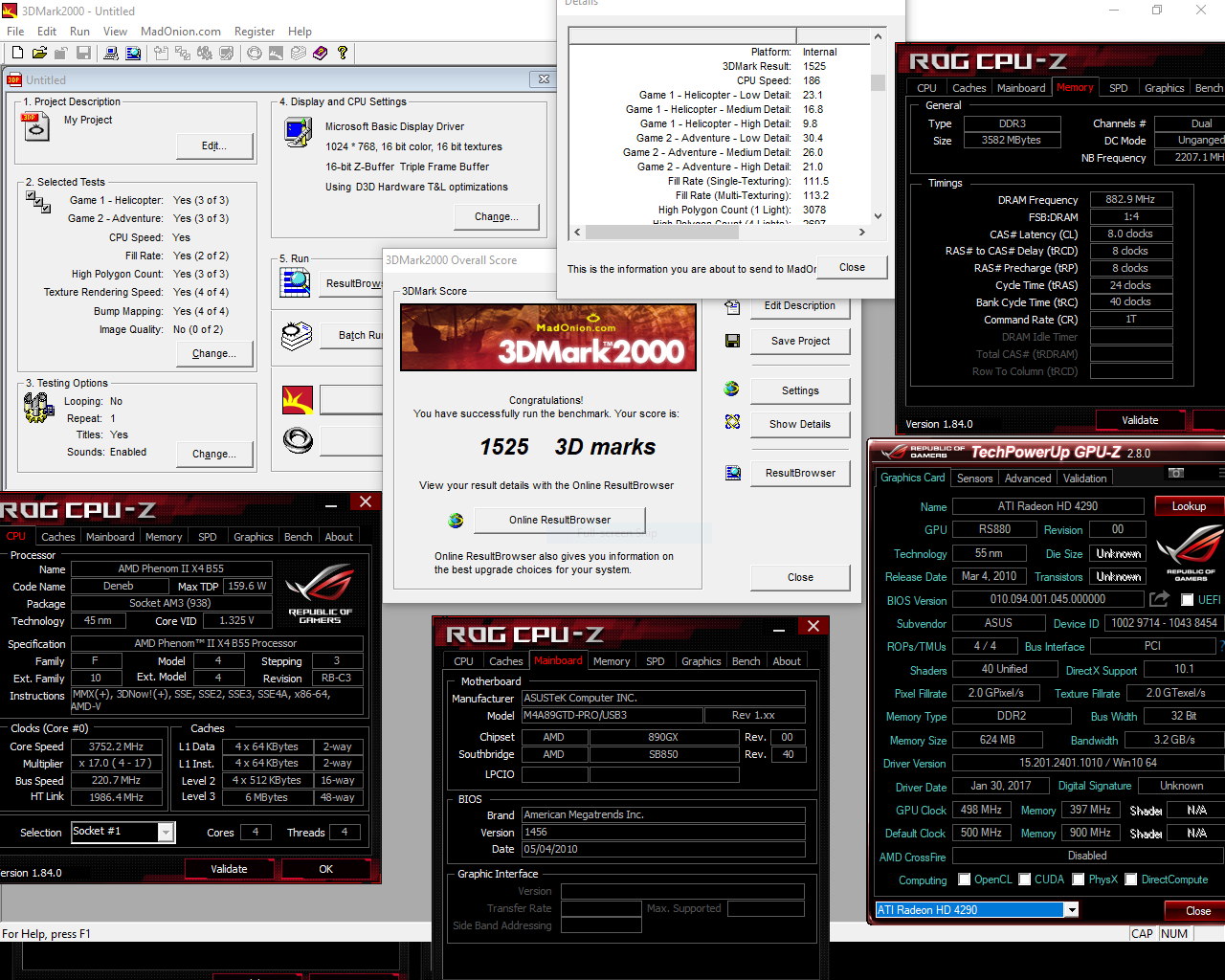Open the ATI Radeon HD 4290 dropdown in GPU-Z

(x=1071, y=910)
